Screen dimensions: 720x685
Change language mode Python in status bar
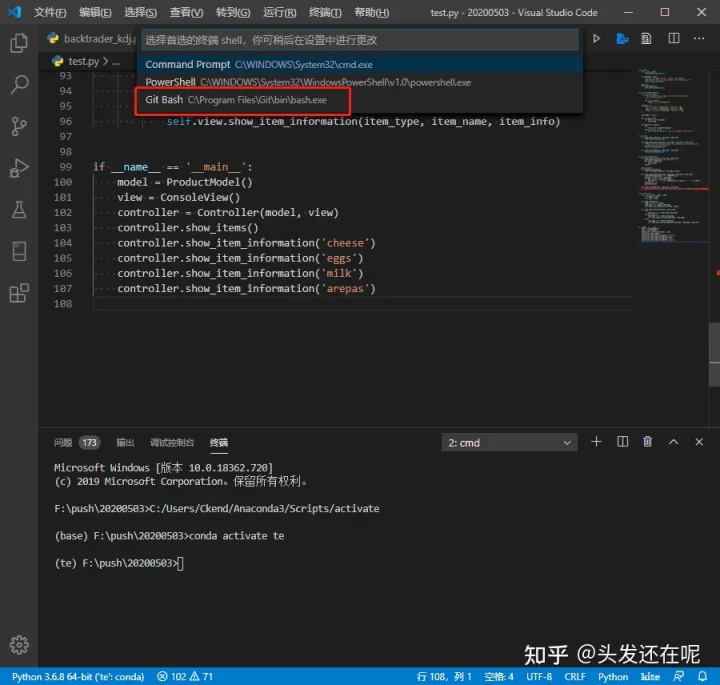(x=613, y=676)
